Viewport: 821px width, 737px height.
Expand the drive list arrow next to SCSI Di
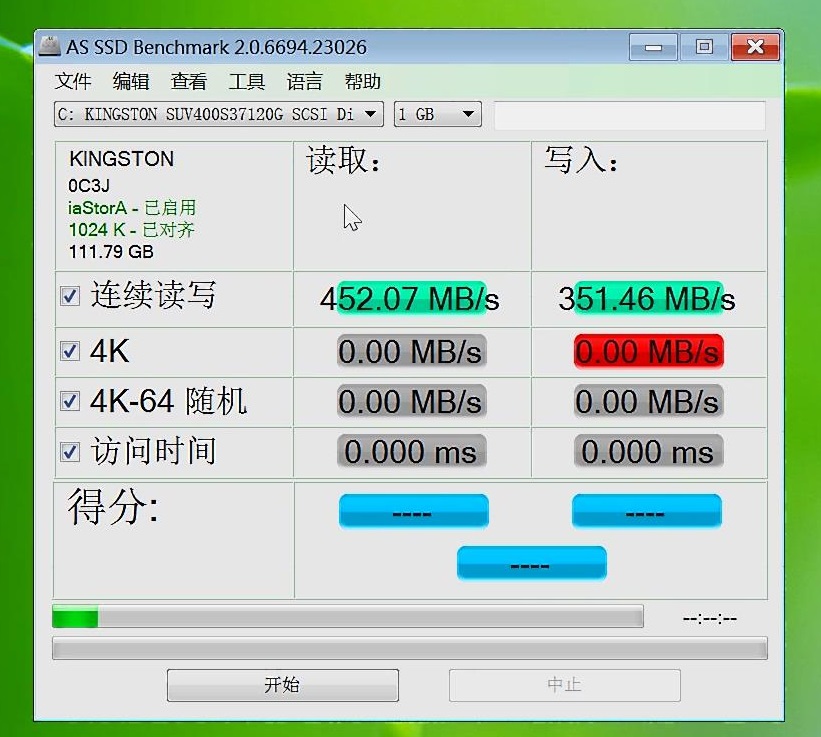click(372, 114)
